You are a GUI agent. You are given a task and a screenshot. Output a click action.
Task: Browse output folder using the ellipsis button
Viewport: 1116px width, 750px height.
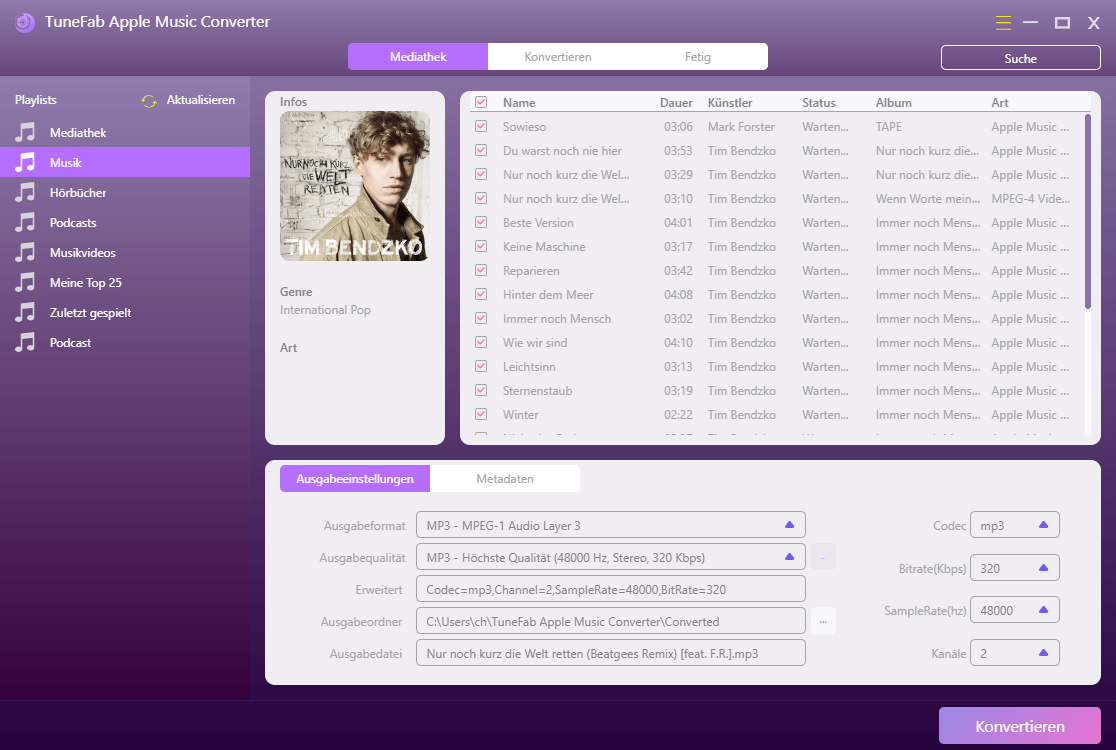click(822, 620)
